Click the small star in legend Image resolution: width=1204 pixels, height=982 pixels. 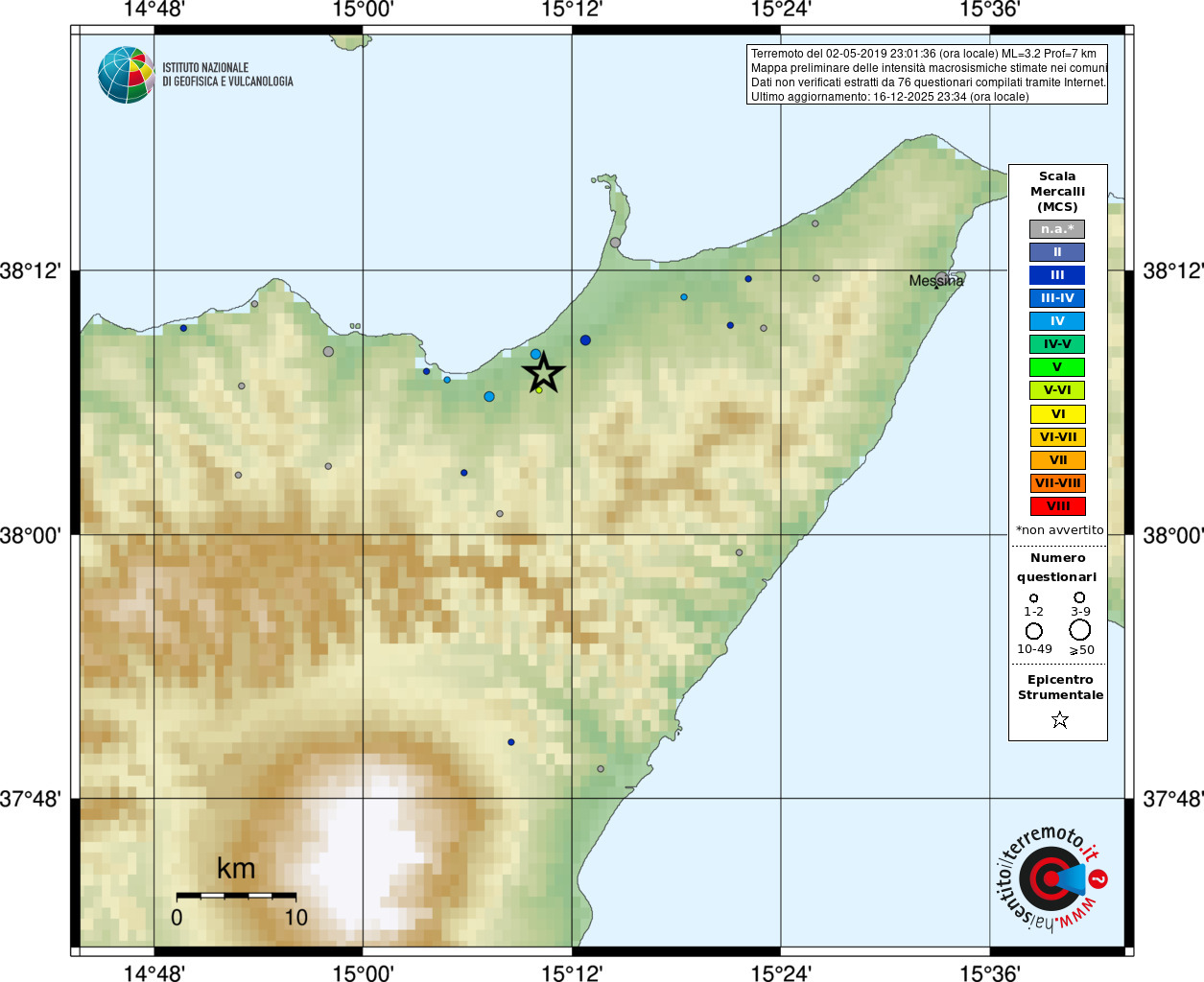coord(1060,719)
